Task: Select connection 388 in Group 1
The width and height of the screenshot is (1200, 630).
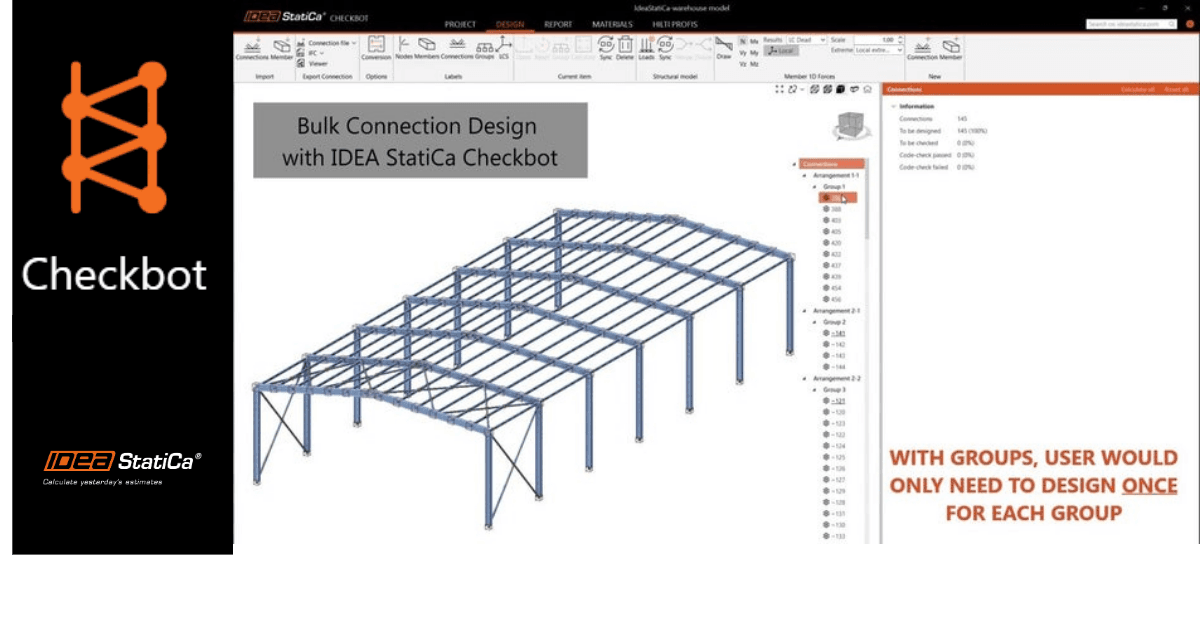Action: point(833,209)
